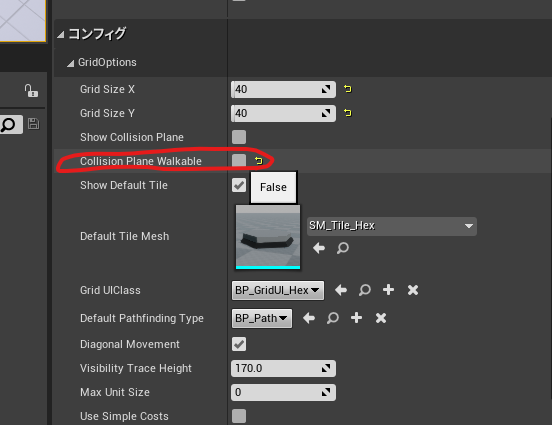Screen dimensions: 552x425
Task: Click the Default Tile Mesh thumbnail
Action: [268, 237]
